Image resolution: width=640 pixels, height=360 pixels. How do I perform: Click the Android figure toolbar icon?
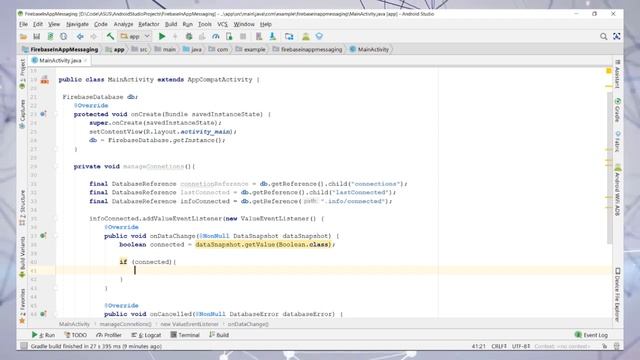pos(306,36)
